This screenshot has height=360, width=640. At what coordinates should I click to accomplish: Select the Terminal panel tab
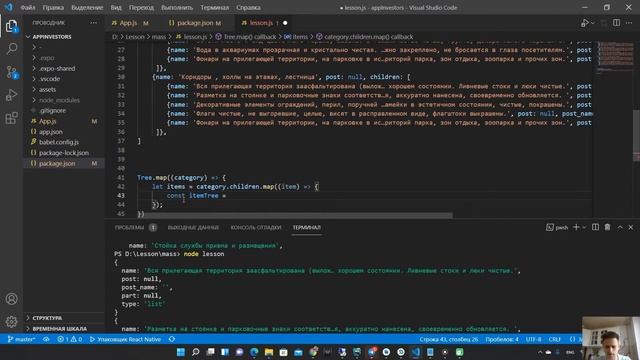click(307, 227)
